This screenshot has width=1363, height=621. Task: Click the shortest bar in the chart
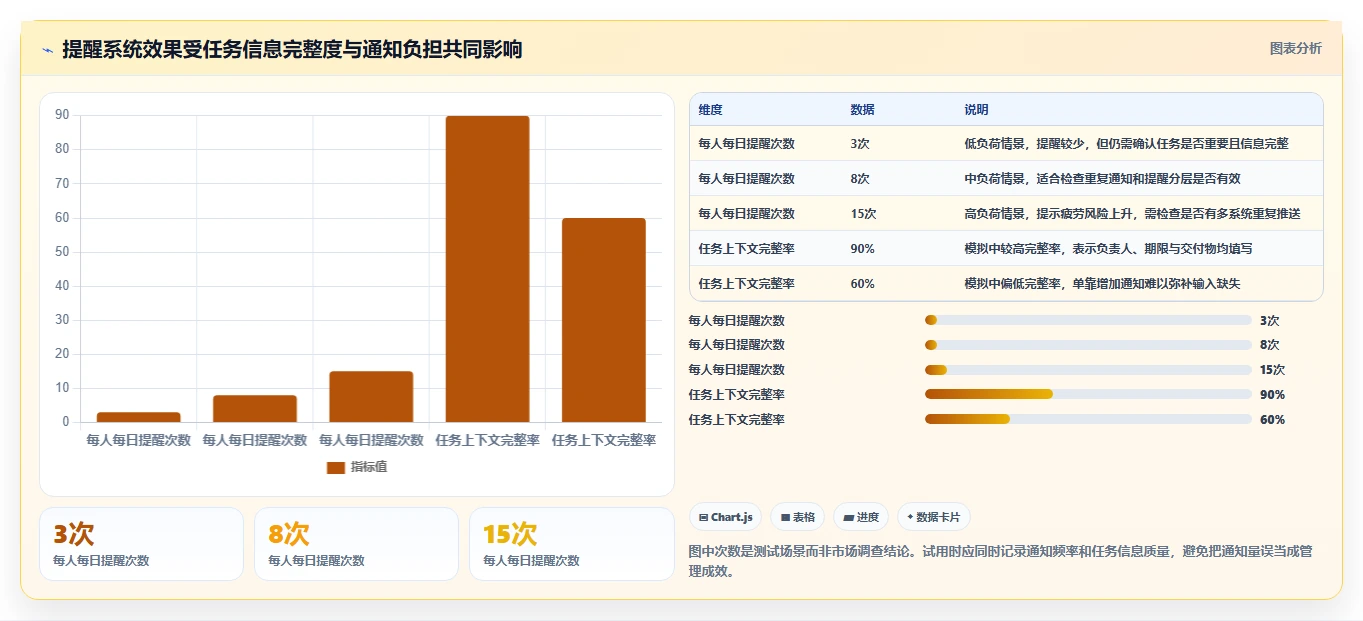coord(139,417)
